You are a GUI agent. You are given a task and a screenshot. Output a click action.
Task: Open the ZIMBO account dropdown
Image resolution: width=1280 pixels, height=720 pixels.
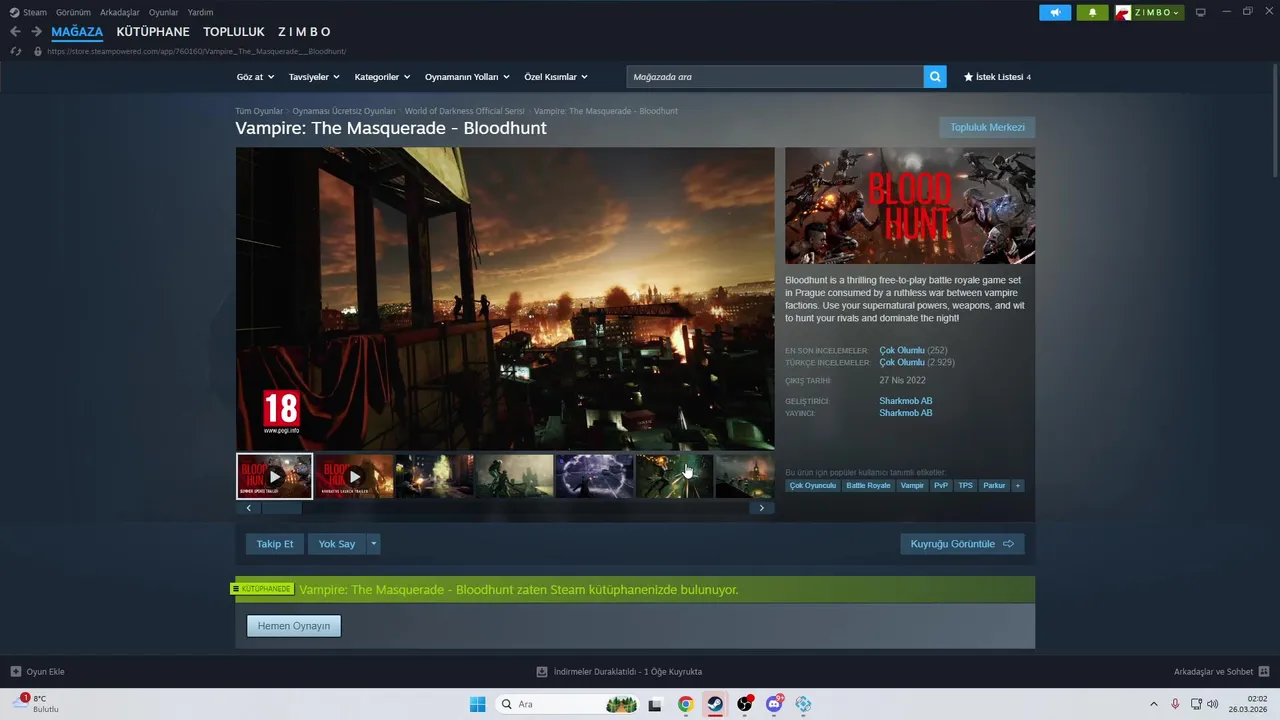point(1150,12)
